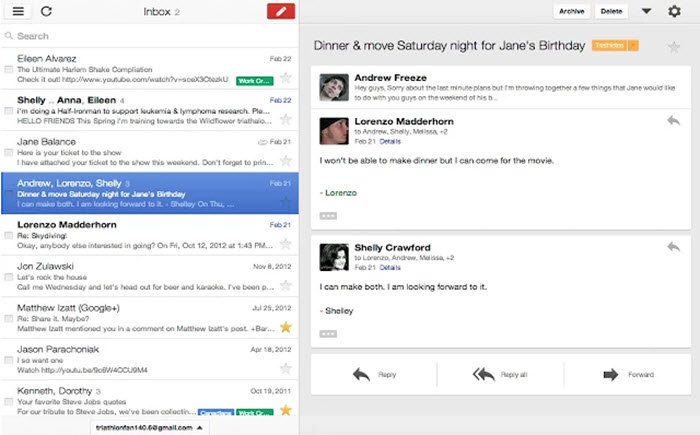Remove the orange label on the subject
Image resolution: width=700 pixels, height=435 pixels.
tap(633, 46)
